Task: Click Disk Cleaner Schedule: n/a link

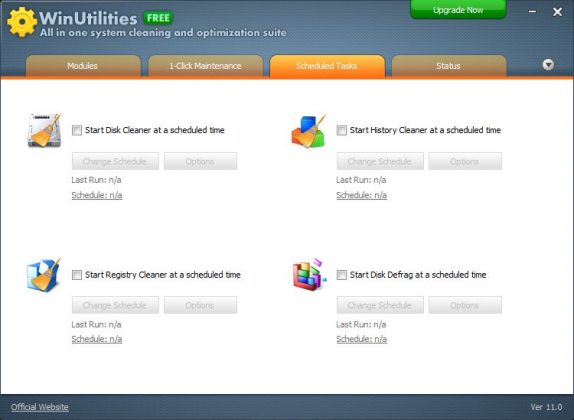Action: click(x=97, y=195)
